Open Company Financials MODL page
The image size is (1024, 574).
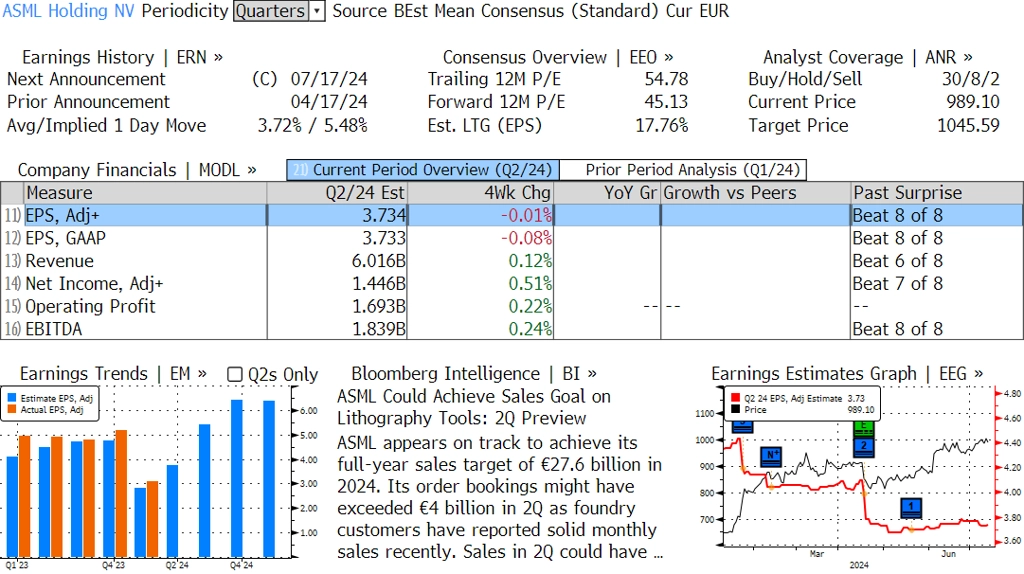click(x=136, y=170)
